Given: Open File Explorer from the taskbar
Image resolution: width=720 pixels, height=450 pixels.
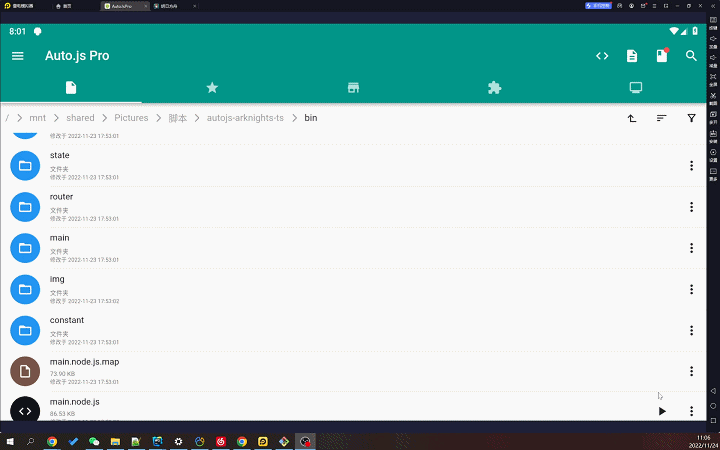Looking at the screenshot, I should point(115,442).
